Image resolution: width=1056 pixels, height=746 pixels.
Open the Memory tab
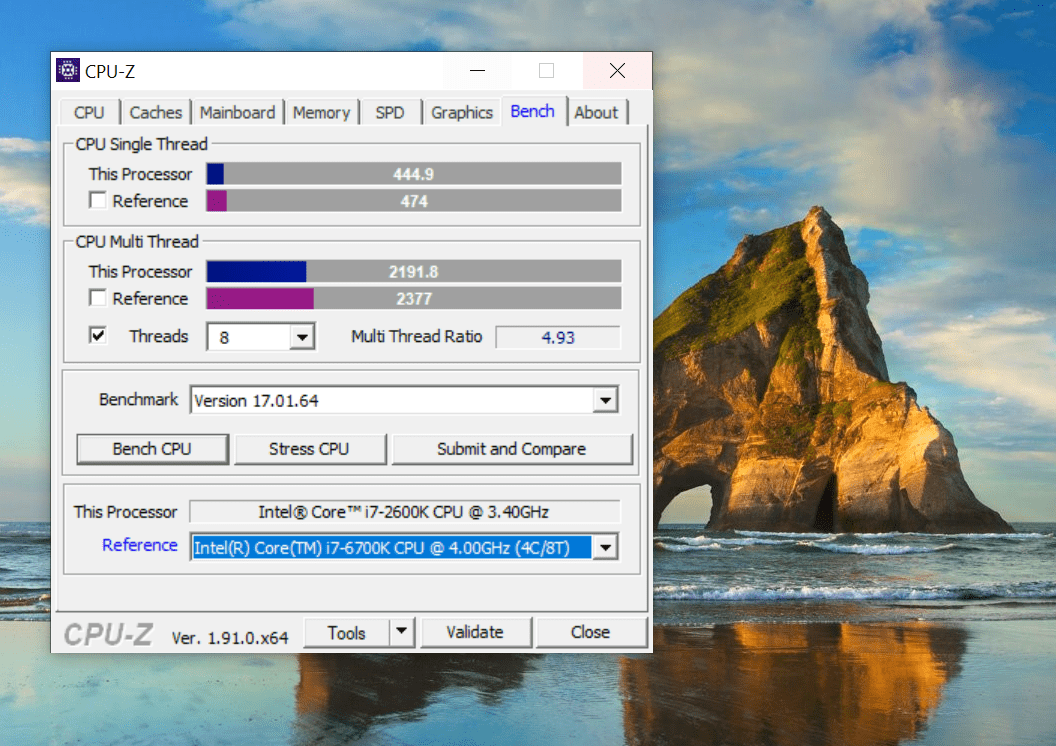pyautogui.click(x=321, y=112)
